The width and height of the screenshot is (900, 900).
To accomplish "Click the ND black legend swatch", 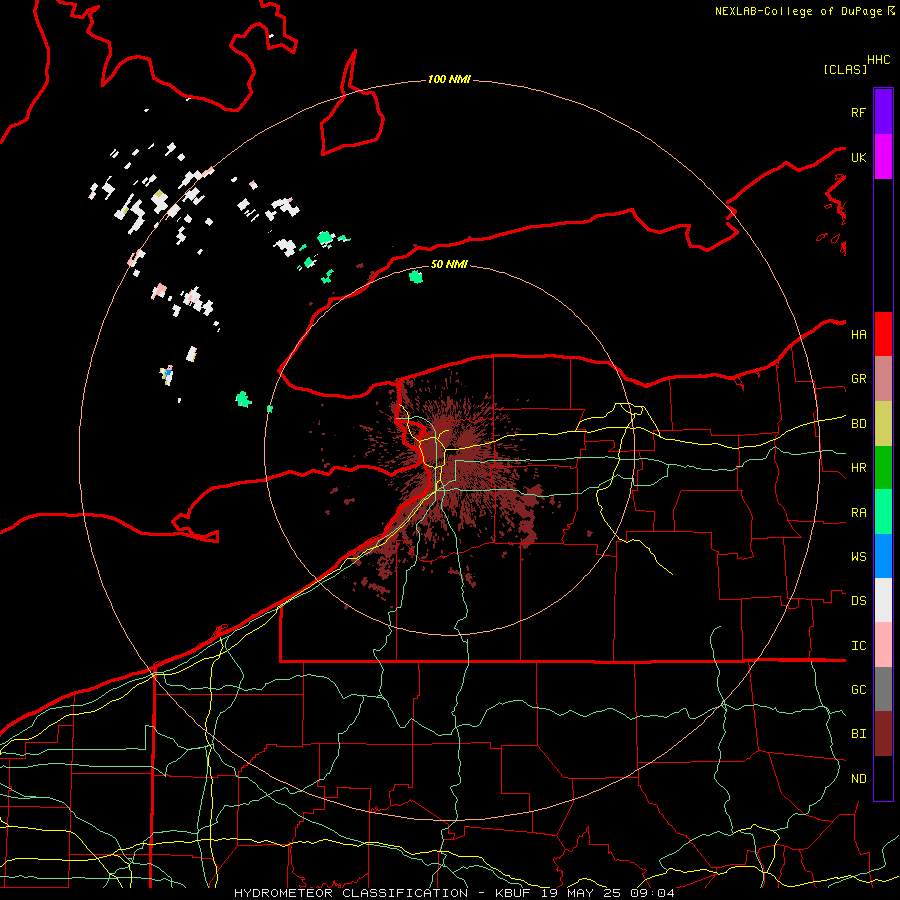I will coord(883,778).
